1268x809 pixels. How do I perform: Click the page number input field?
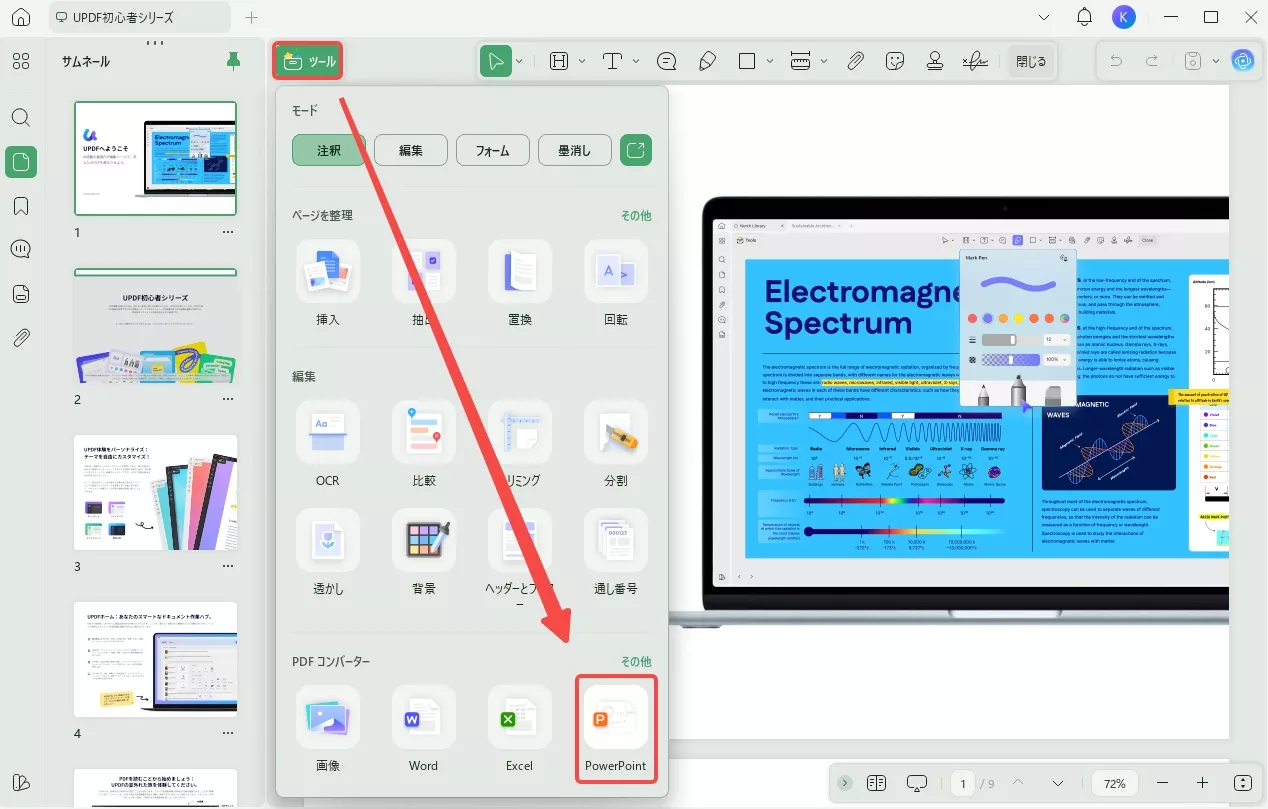[x=962, y=783]
